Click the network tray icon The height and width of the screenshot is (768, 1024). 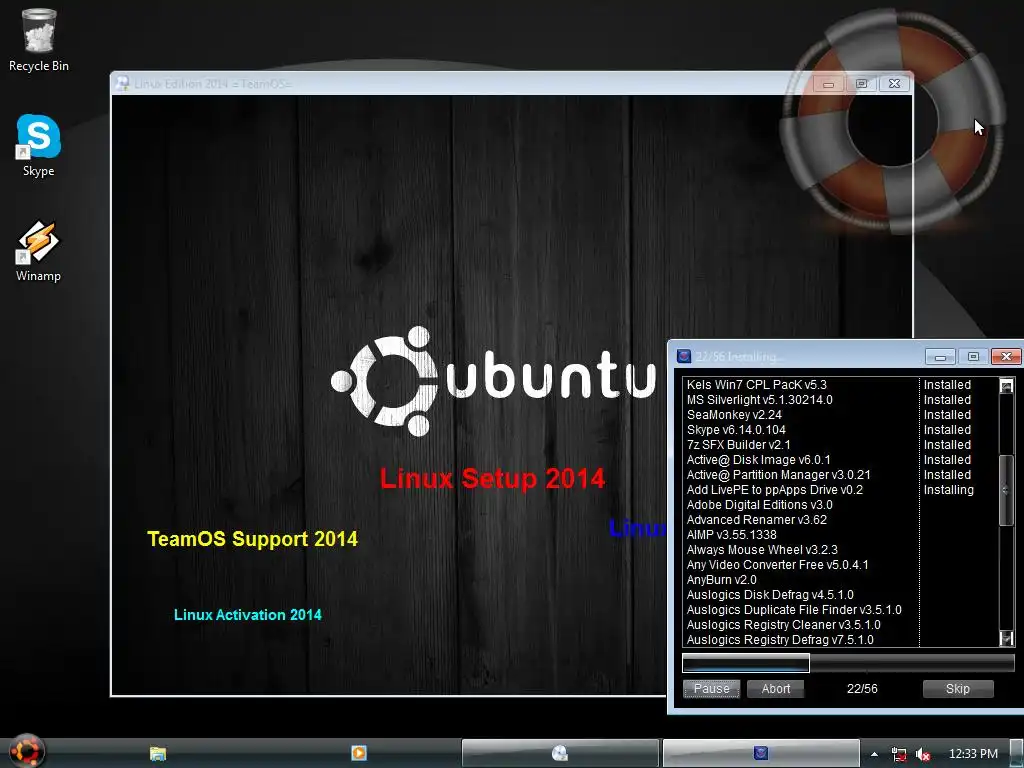click(x=899, y=754)
